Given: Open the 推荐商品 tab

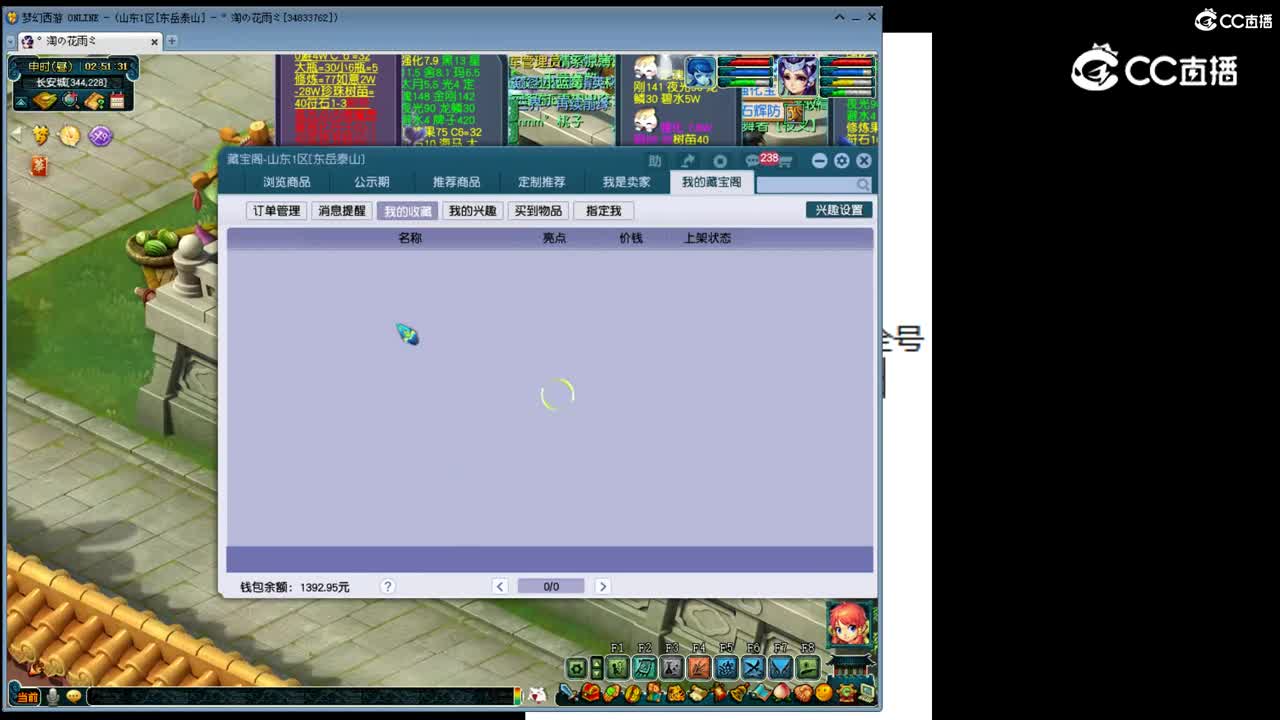Looking at the screenshot, I should pyautogui.click(x=456, y=182).
